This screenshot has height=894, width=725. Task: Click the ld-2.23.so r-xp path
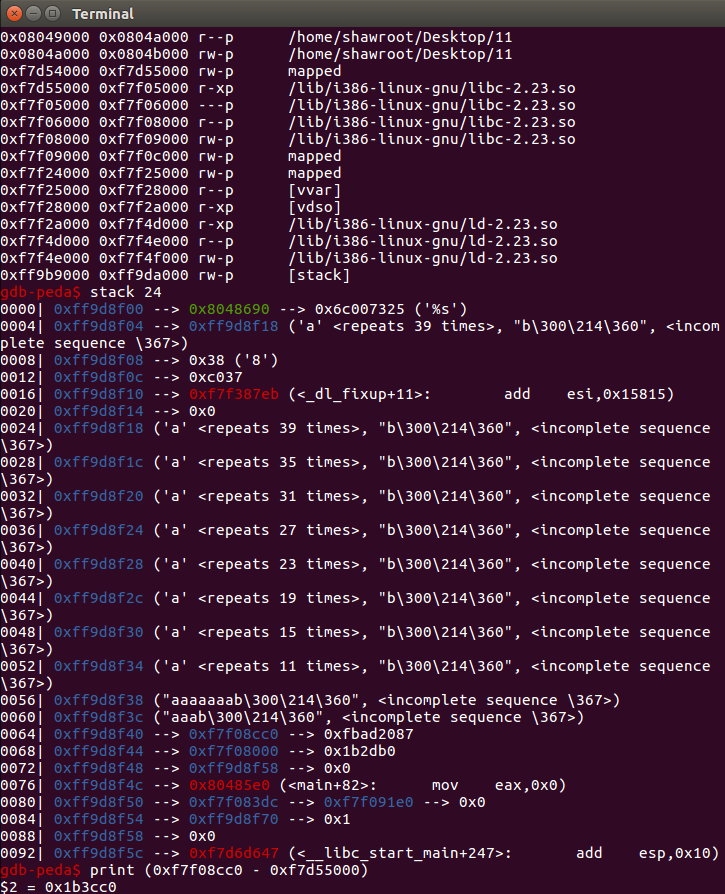[422, 225]
